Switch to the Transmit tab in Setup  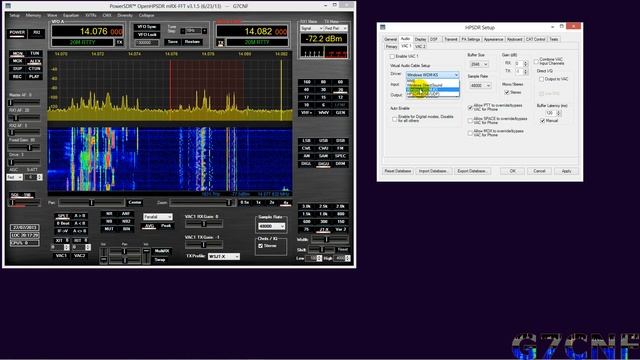[x=451, y=39]
